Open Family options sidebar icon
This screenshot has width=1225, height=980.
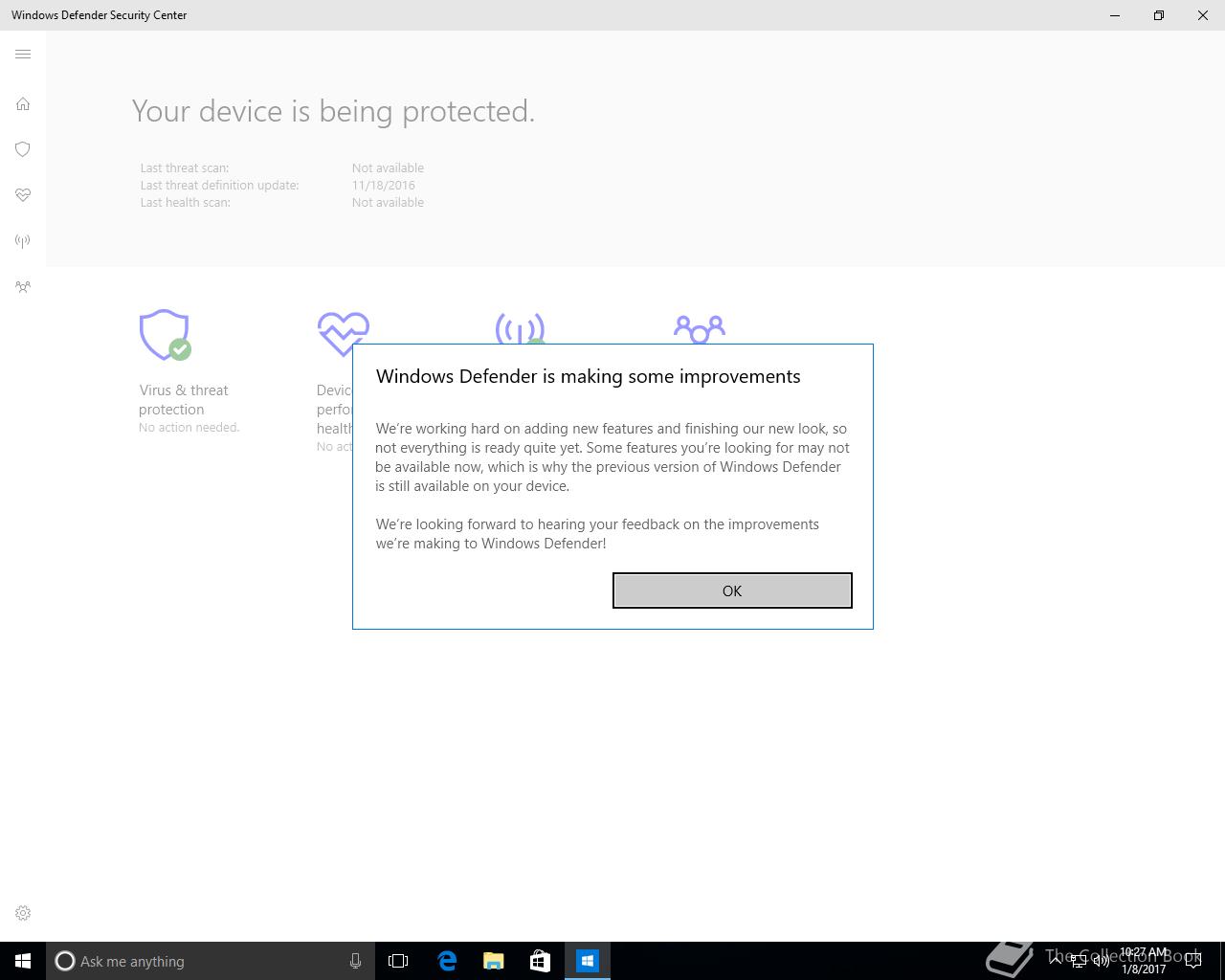[x=23, y=287]
